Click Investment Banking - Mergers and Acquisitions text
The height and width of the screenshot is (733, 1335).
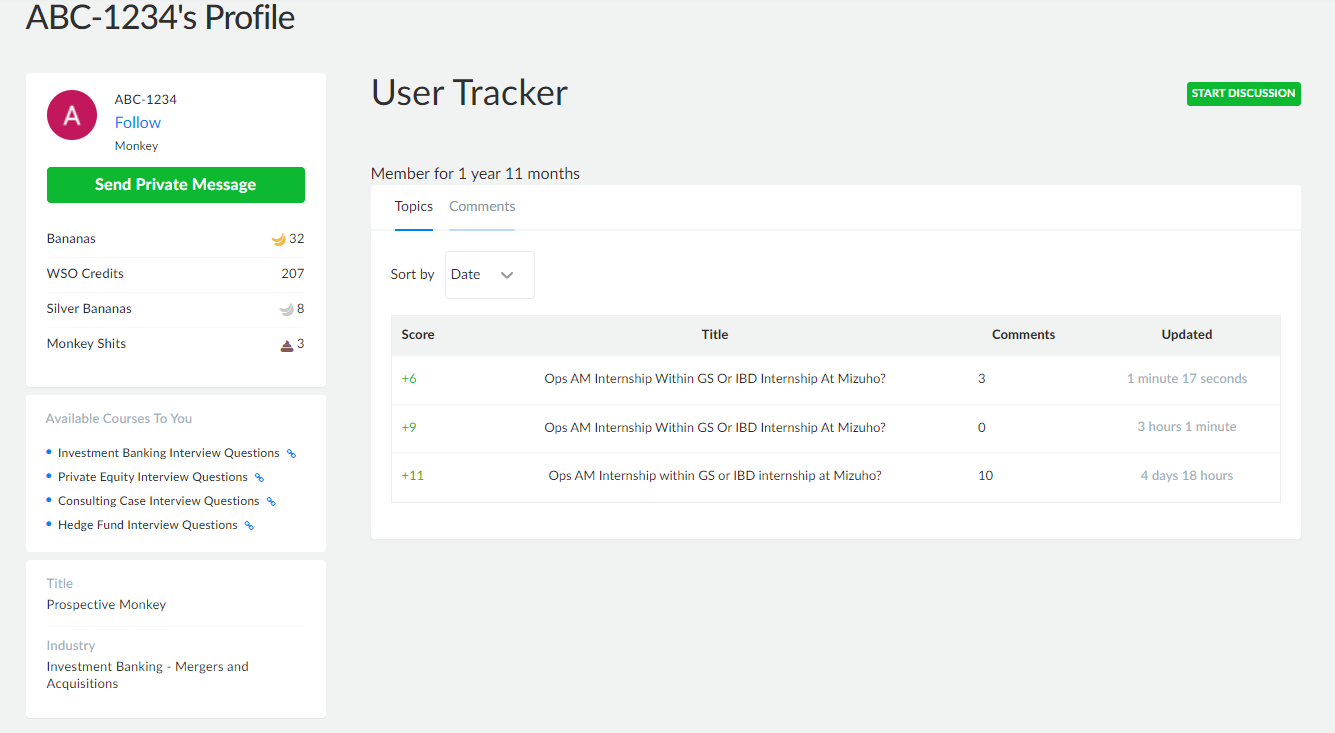(x=147, y=675)
